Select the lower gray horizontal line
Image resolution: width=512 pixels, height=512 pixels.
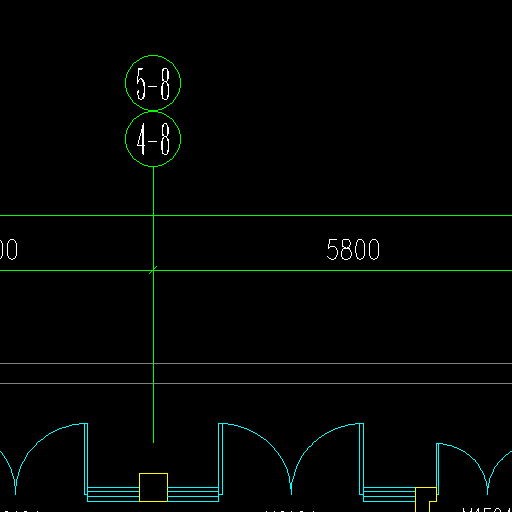coord(256,383)
